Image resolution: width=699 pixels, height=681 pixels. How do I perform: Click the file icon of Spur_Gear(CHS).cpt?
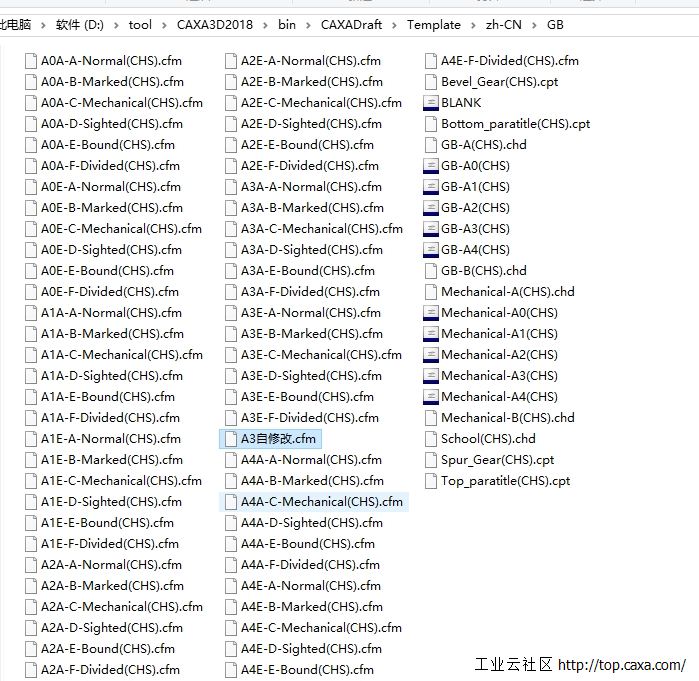click(431, 460)
